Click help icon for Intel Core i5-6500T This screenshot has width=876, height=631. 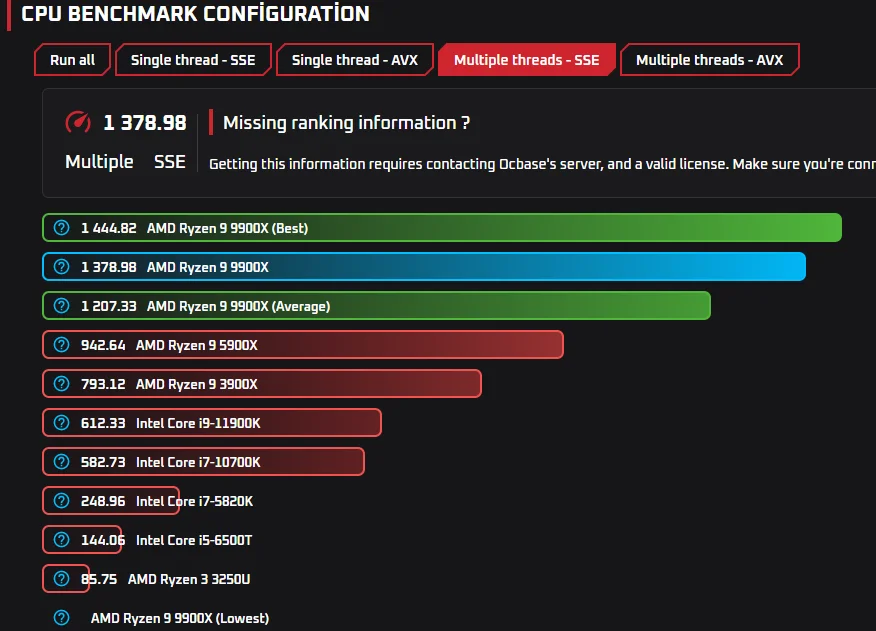click(61, 540)
